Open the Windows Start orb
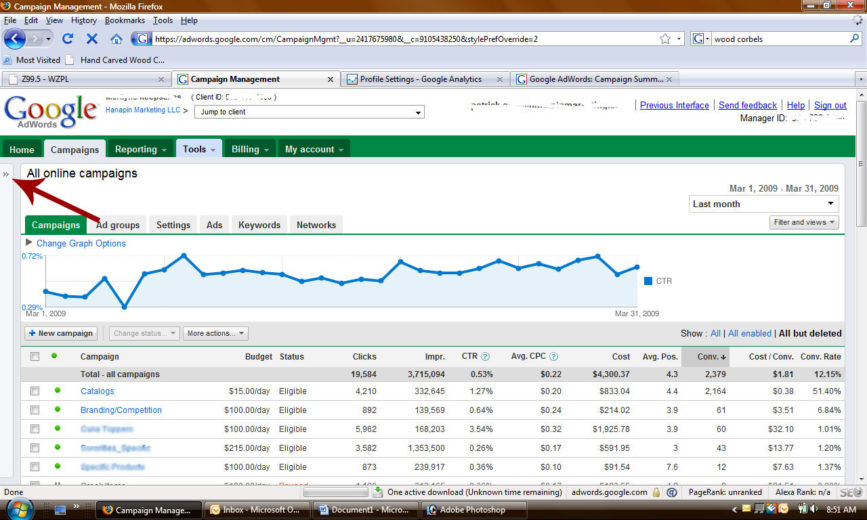This screenshot has height=520, width=867. pyautogui.click(x=19, y=509)
